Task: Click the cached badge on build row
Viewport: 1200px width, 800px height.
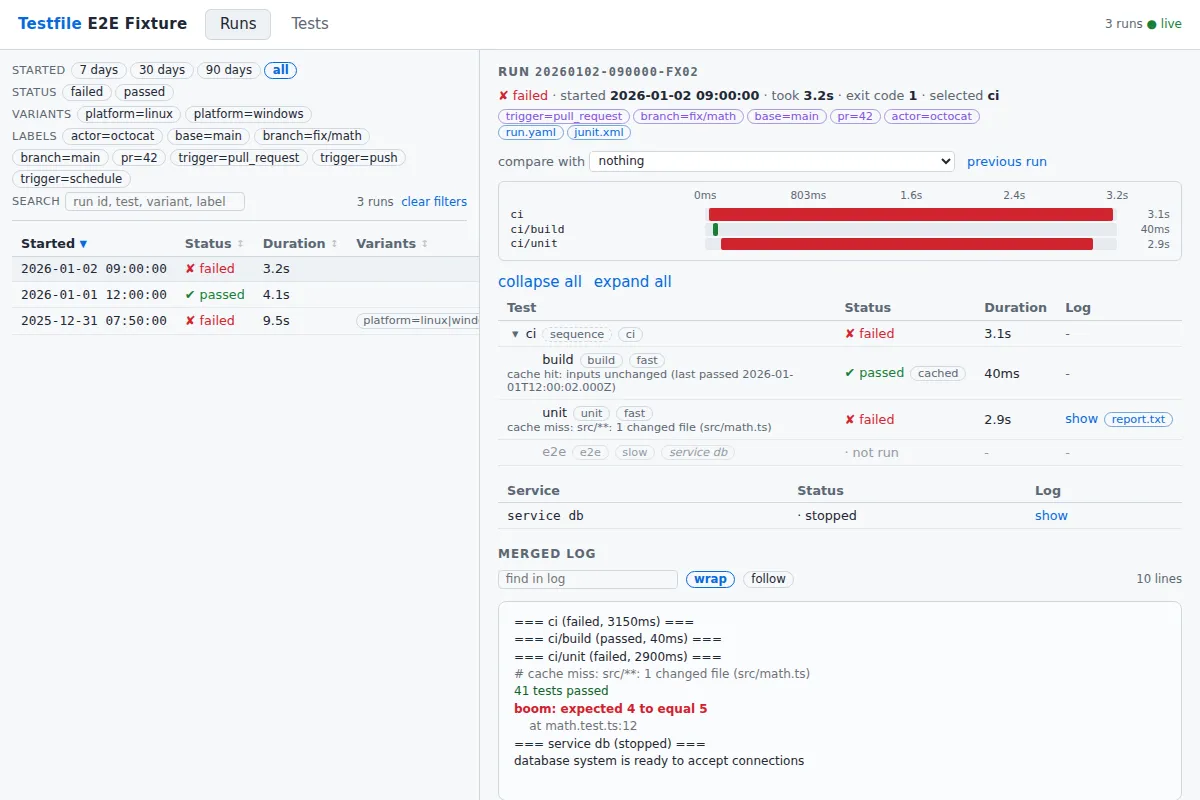Action: [938, 373]
